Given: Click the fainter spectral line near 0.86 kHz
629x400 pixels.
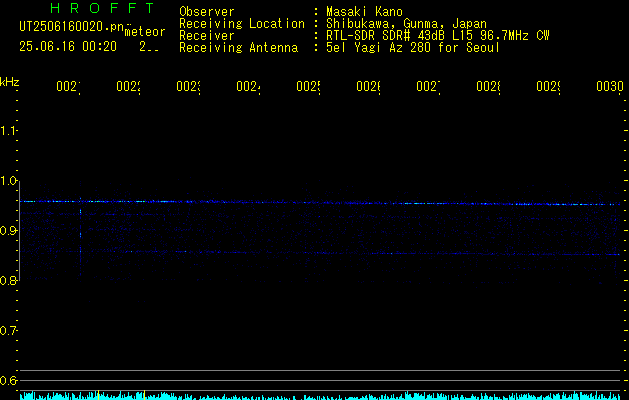Looking at the screenshot, I should coord(320,253).
